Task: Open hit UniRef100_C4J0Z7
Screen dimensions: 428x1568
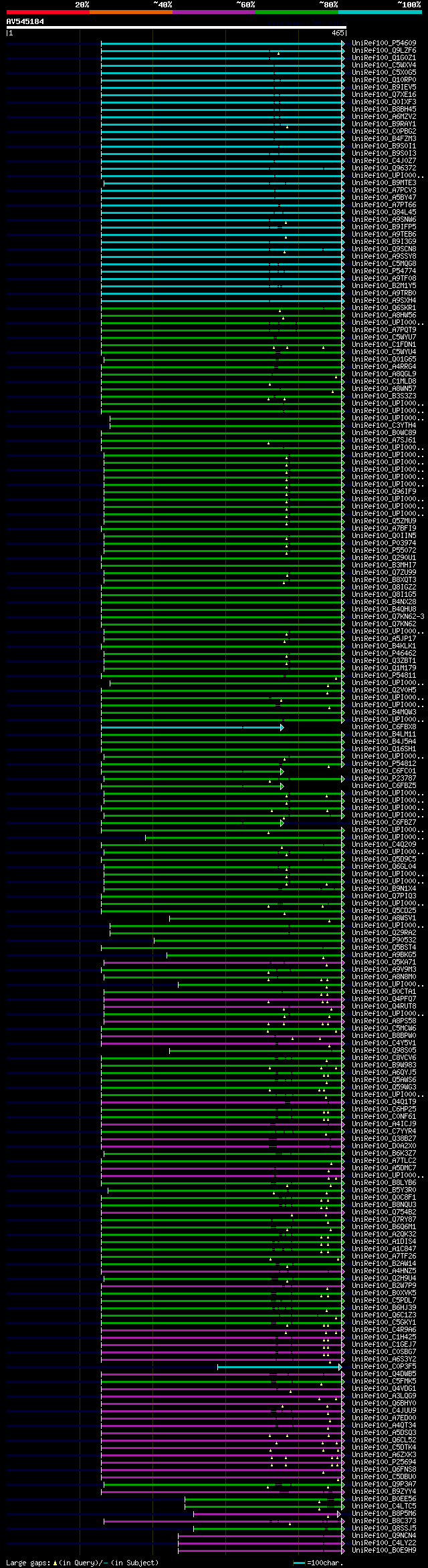Action: [384, 161]
